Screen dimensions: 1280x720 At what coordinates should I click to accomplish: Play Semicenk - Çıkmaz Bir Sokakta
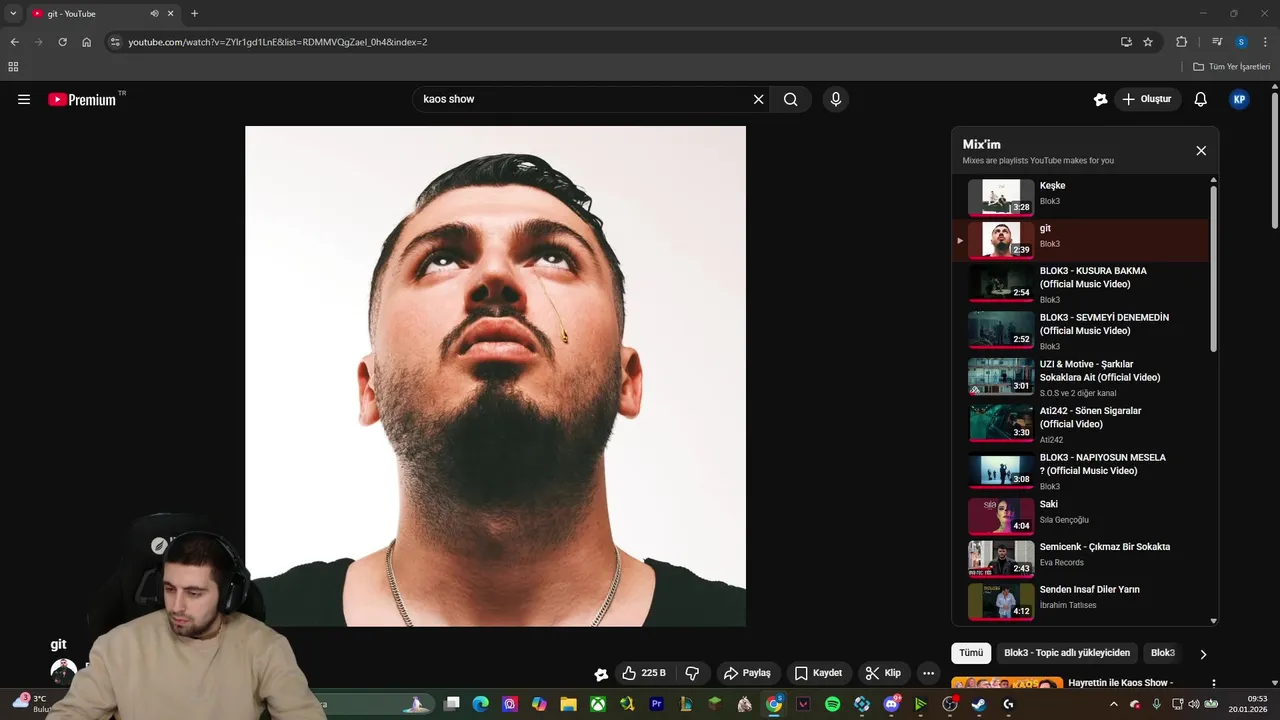[1080, 559]
